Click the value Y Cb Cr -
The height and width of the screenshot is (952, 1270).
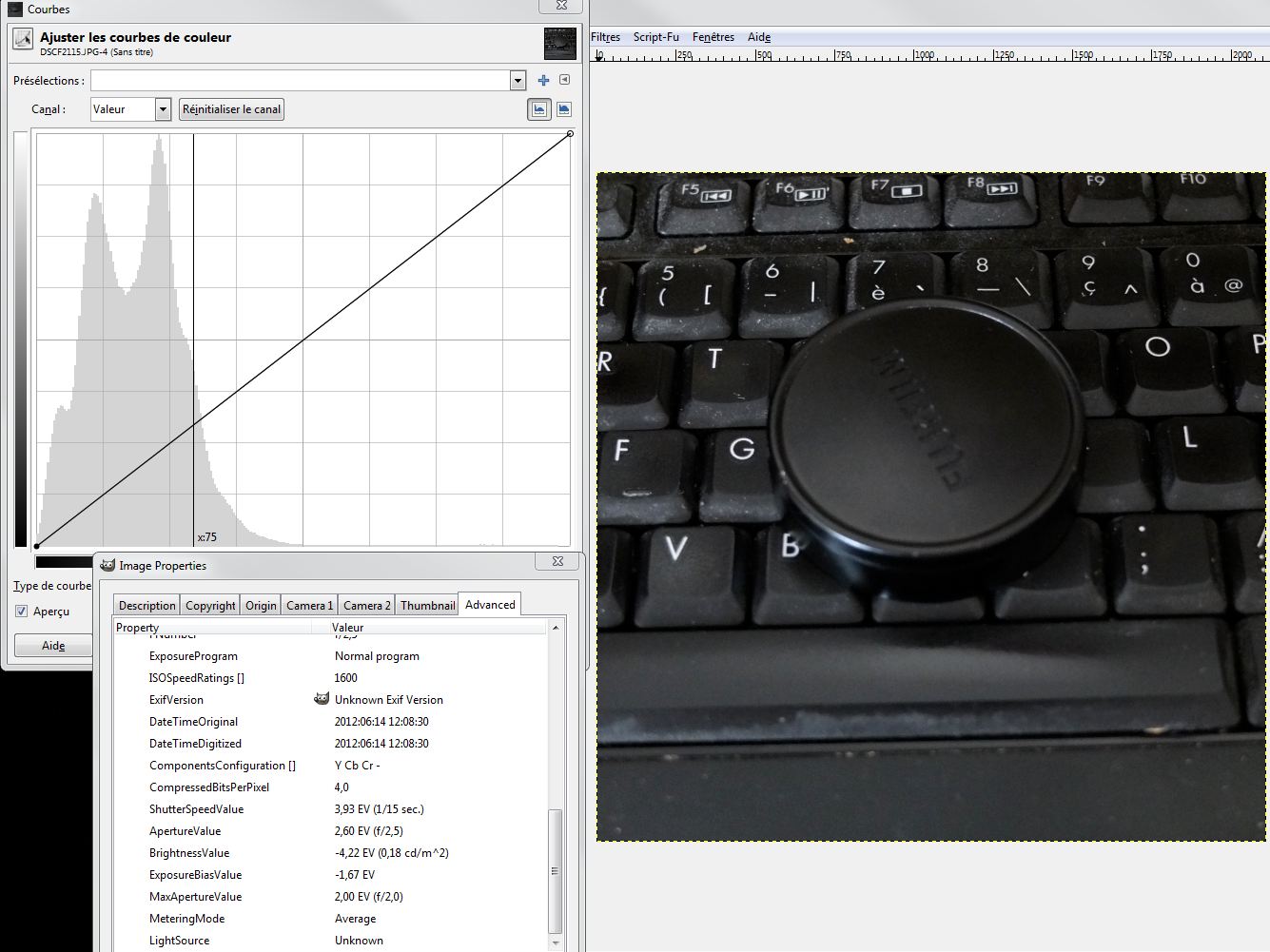pos(358,766)
